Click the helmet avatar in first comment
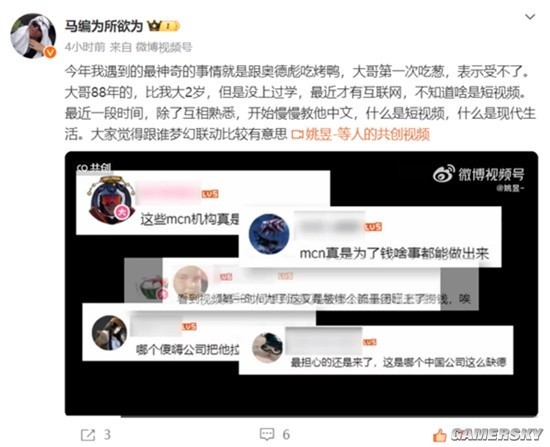 [x=112, y=200]
